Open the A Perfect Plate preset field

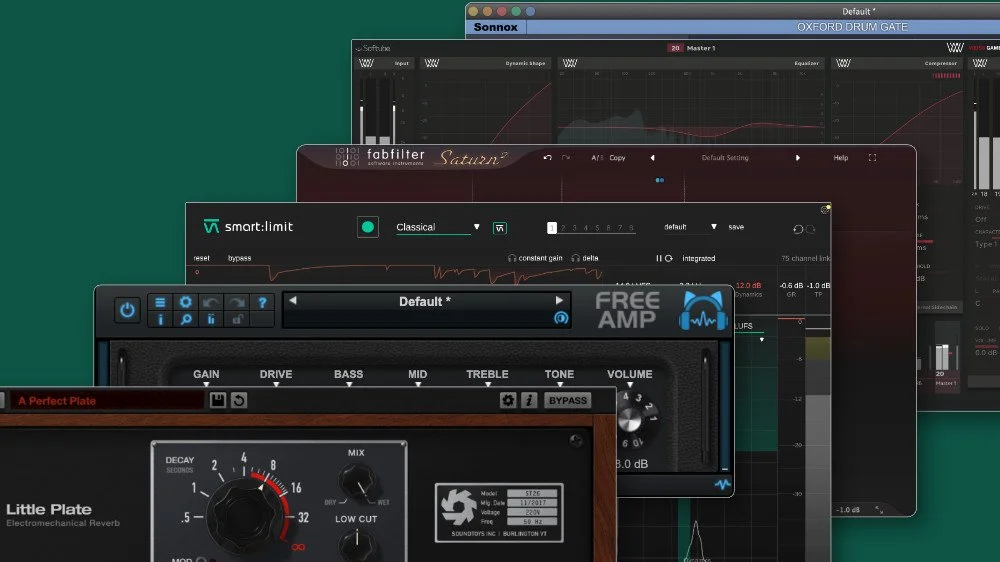pyautogui.click(x=107, y=401)
